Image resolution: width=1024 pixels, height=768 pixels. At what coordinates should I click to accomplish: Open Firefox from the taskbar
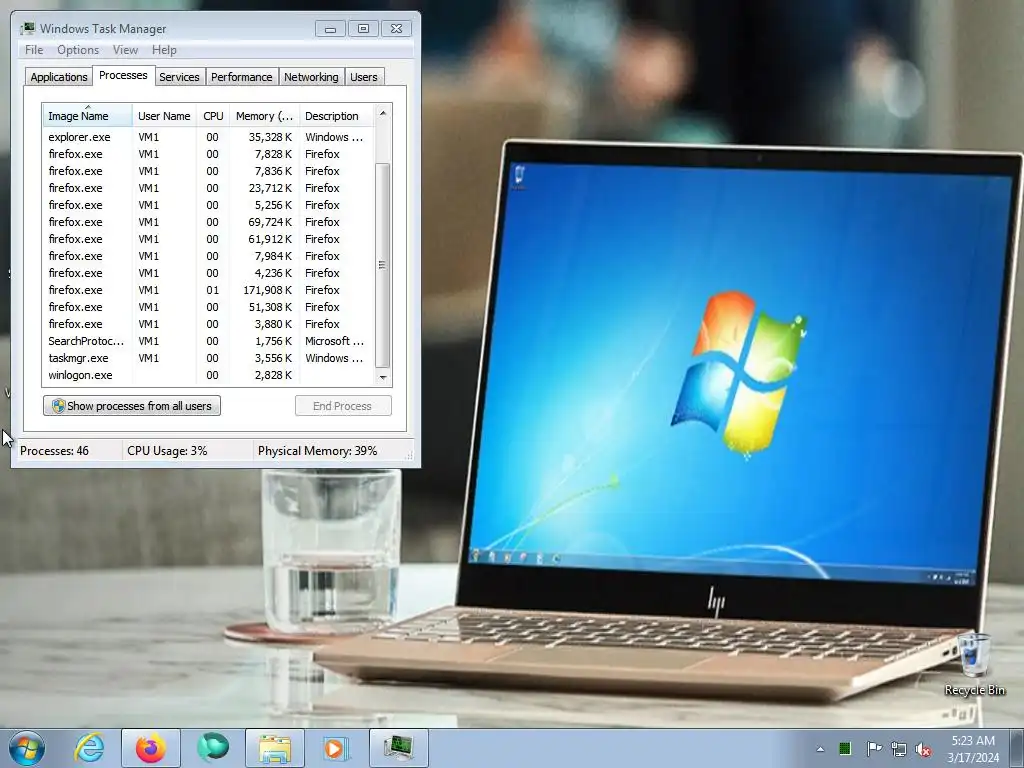pos(151,748)
